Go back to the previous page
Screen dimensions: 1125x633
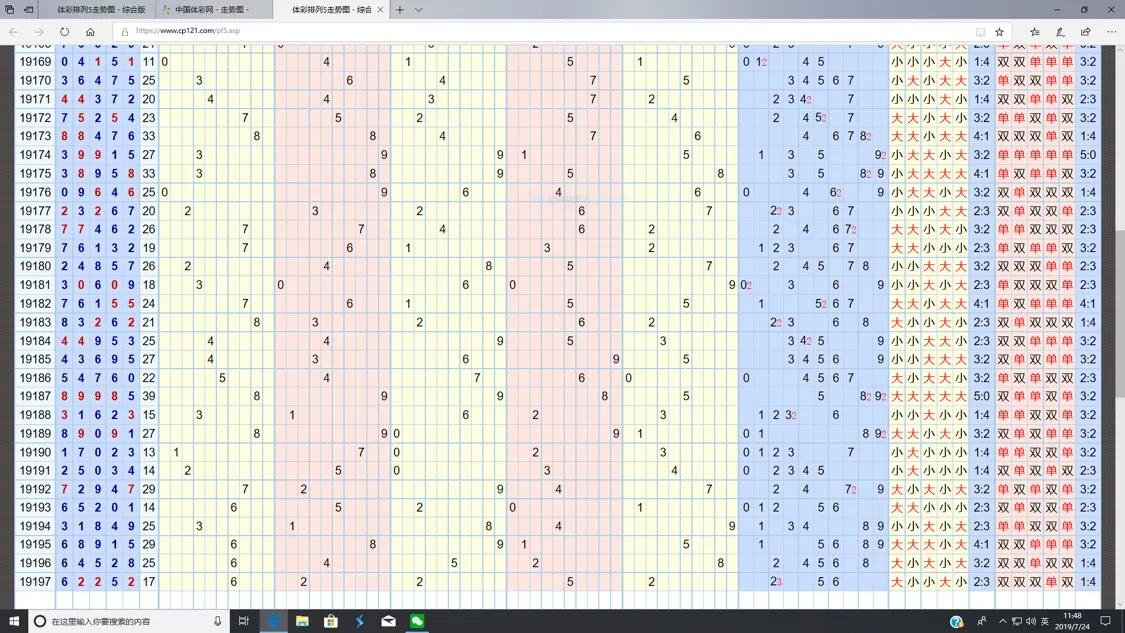click(14, 32)
